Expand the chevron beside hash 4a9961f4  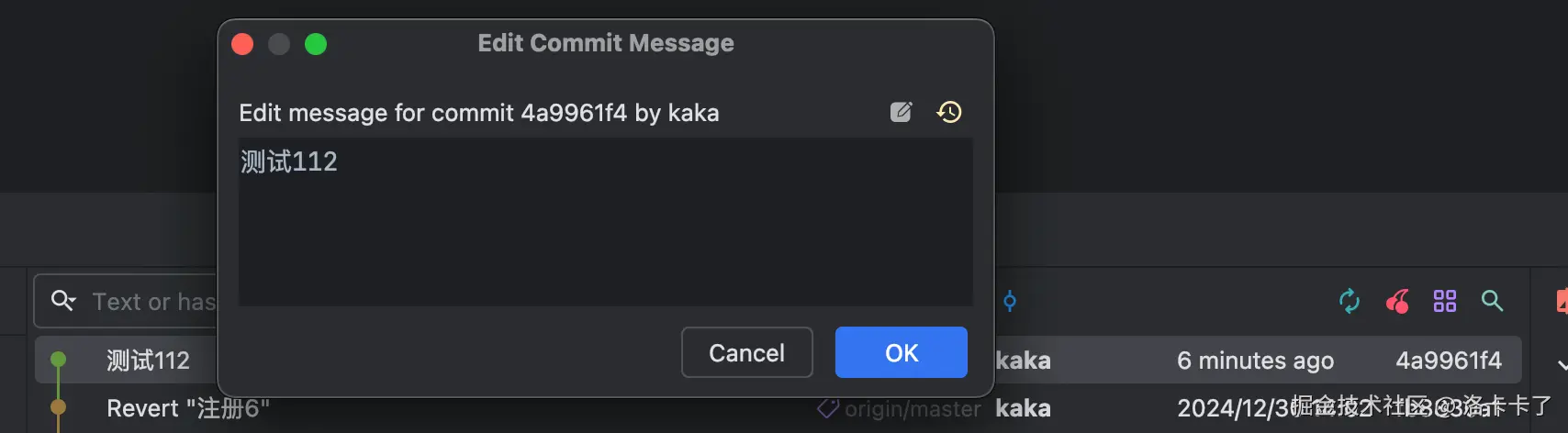point(1562,364)
